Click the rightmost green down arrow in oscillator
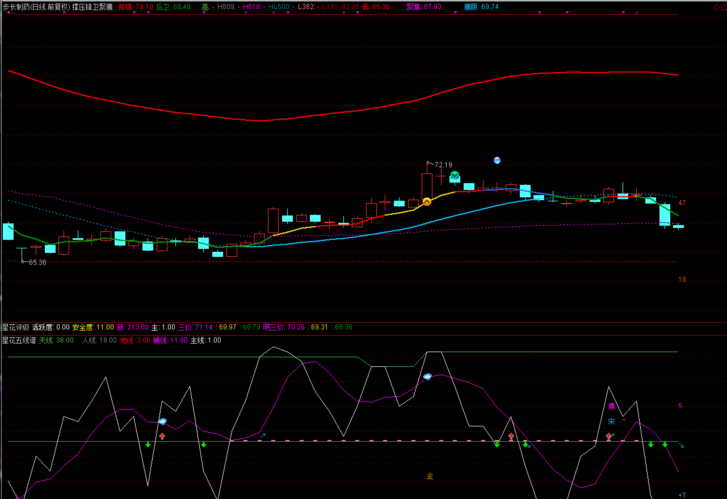 pyautogui.click(x=665, y=444)
